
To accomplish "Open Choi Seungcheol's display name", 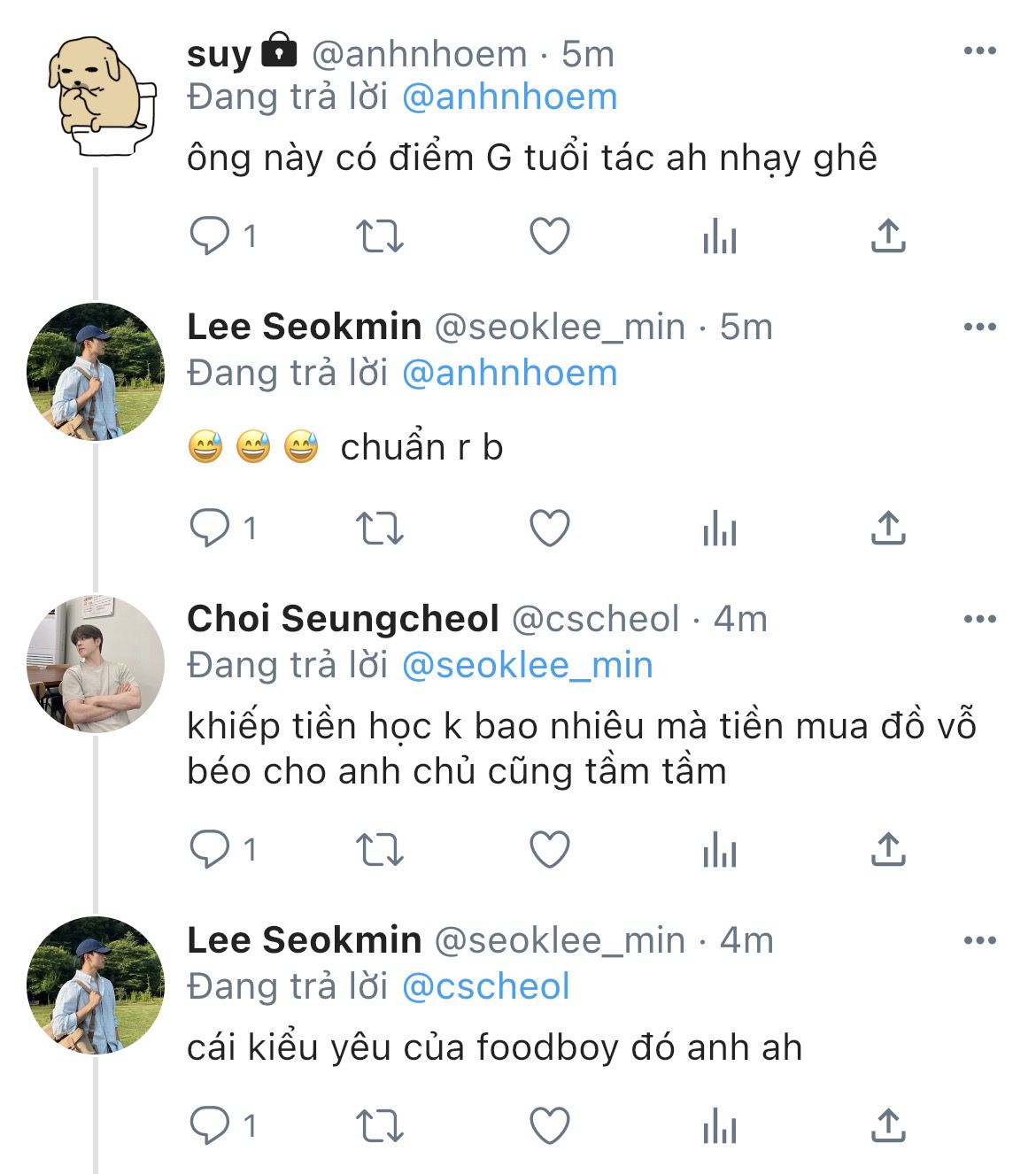I will (x=344, y=619).
